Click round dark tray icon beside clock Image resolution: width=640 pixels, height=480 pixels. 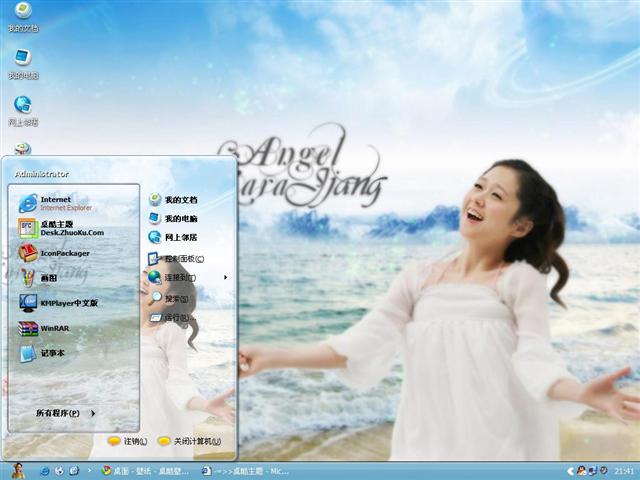pyautogui.click(x=603, y=471)
